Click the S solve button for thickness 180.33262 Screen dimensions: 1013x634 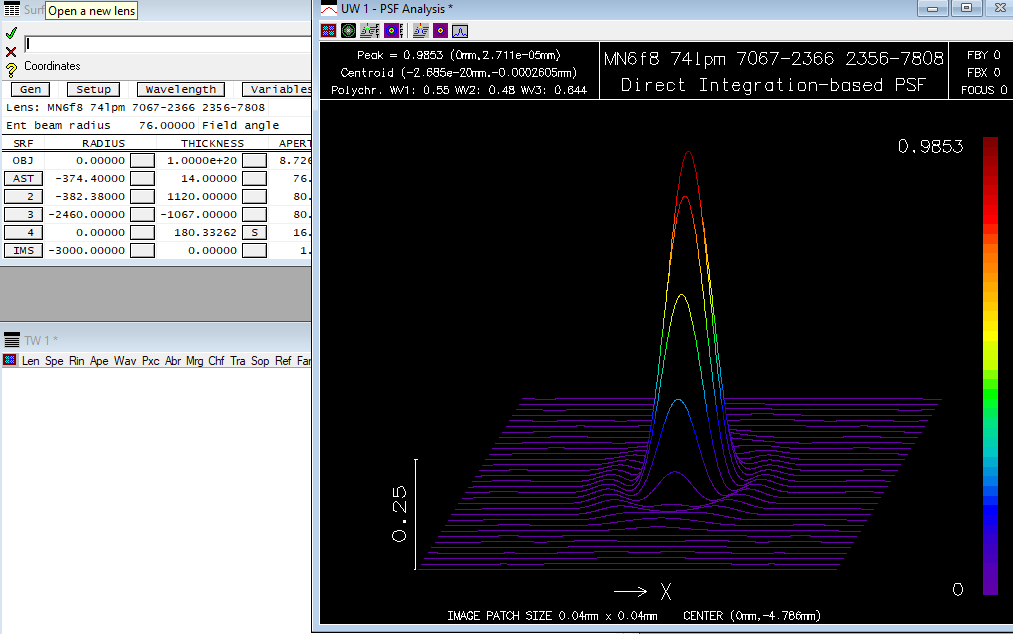(x=254, y=233)
